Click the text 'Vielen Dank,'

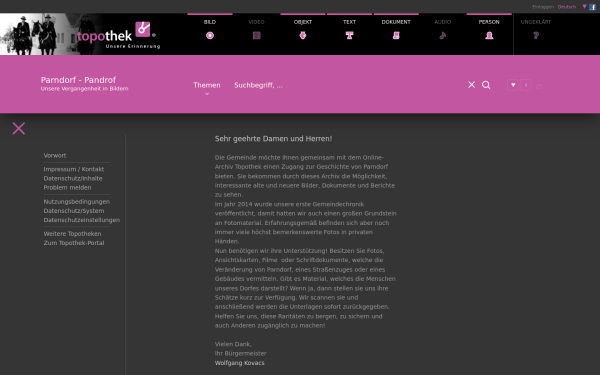tap(233, 344)
